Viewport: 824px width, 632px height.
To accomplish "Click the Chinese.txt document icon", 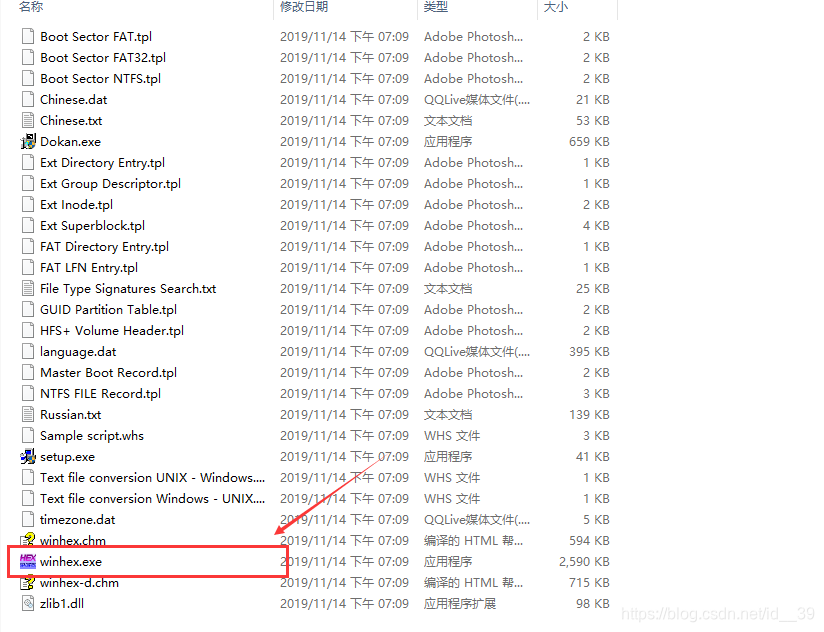I will click(28, 120).
